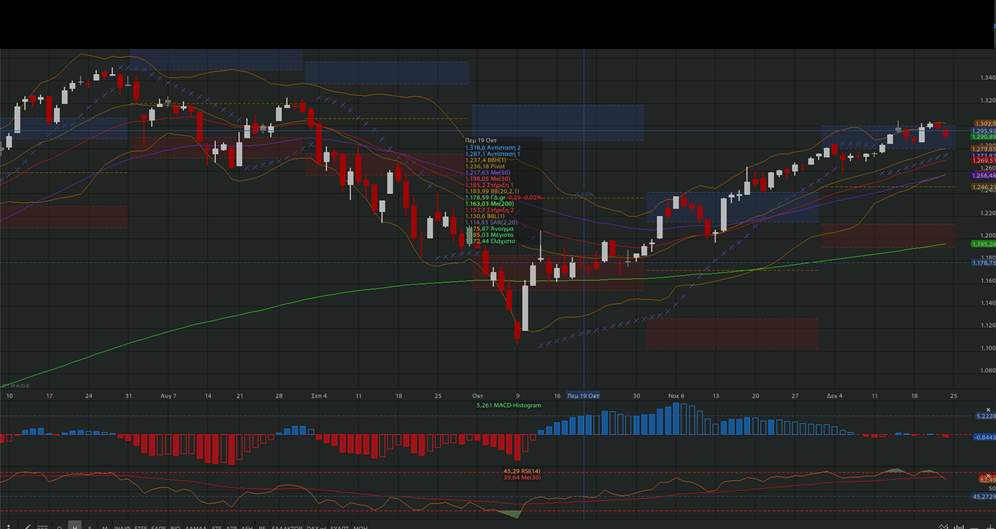The image size is (996, 529).
Task: Close the RSI(14) indicator panel
Action: point(988,476)
